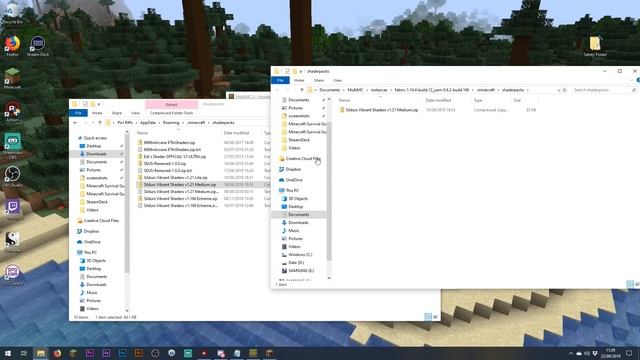Screen dimensions: 640x360
Task: Open Minecraft desktop shortcut
Action: pyautogui.click(x=12, y=79)
